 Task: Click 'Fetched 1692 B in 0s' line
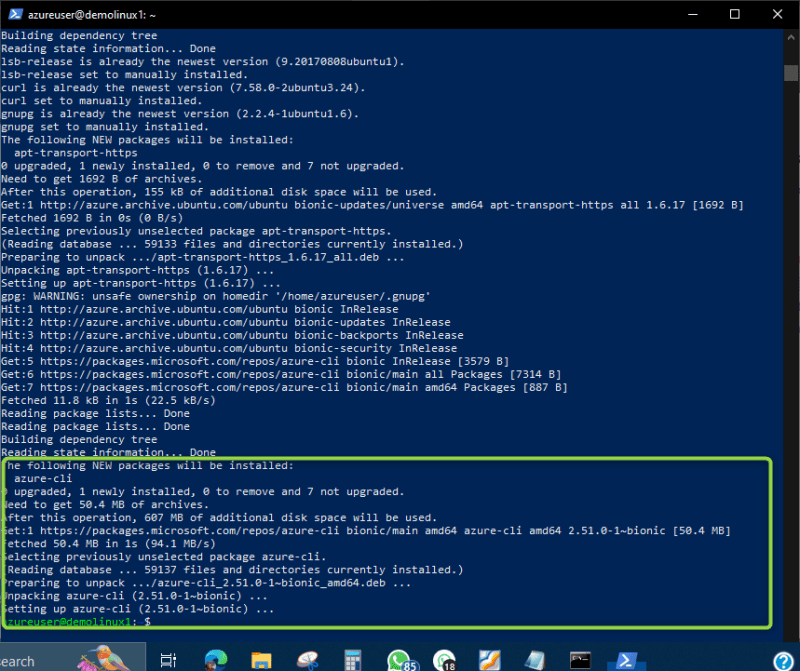tap(92, 218)
